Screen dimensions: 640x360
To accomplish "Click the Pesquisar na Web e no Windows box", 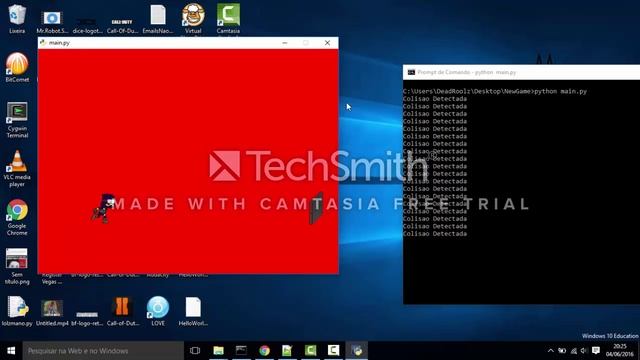I will pos(103,351).
